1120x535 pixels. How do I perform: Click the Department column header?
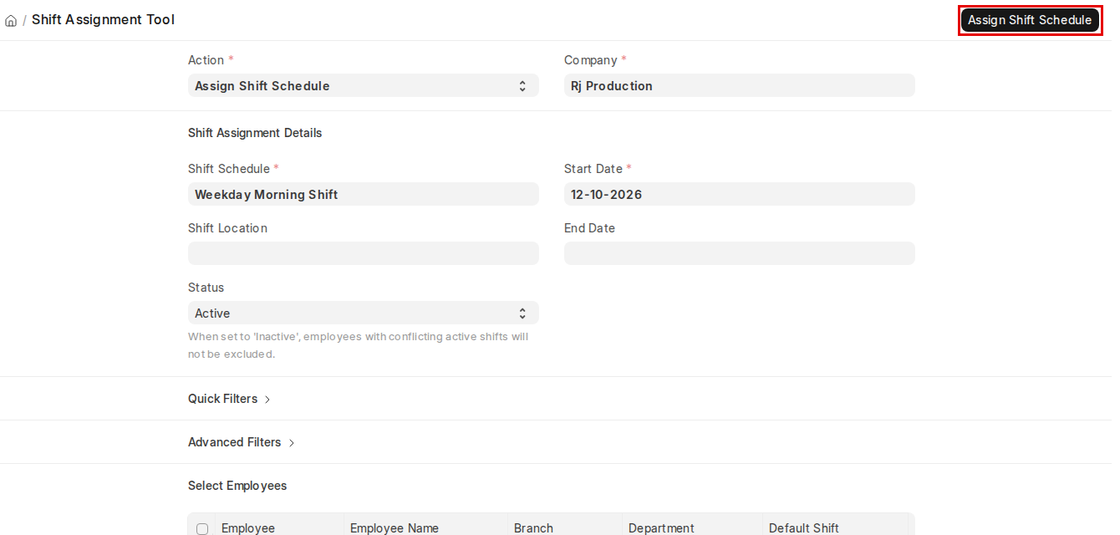pyautogui.click(x=661, y=529)
